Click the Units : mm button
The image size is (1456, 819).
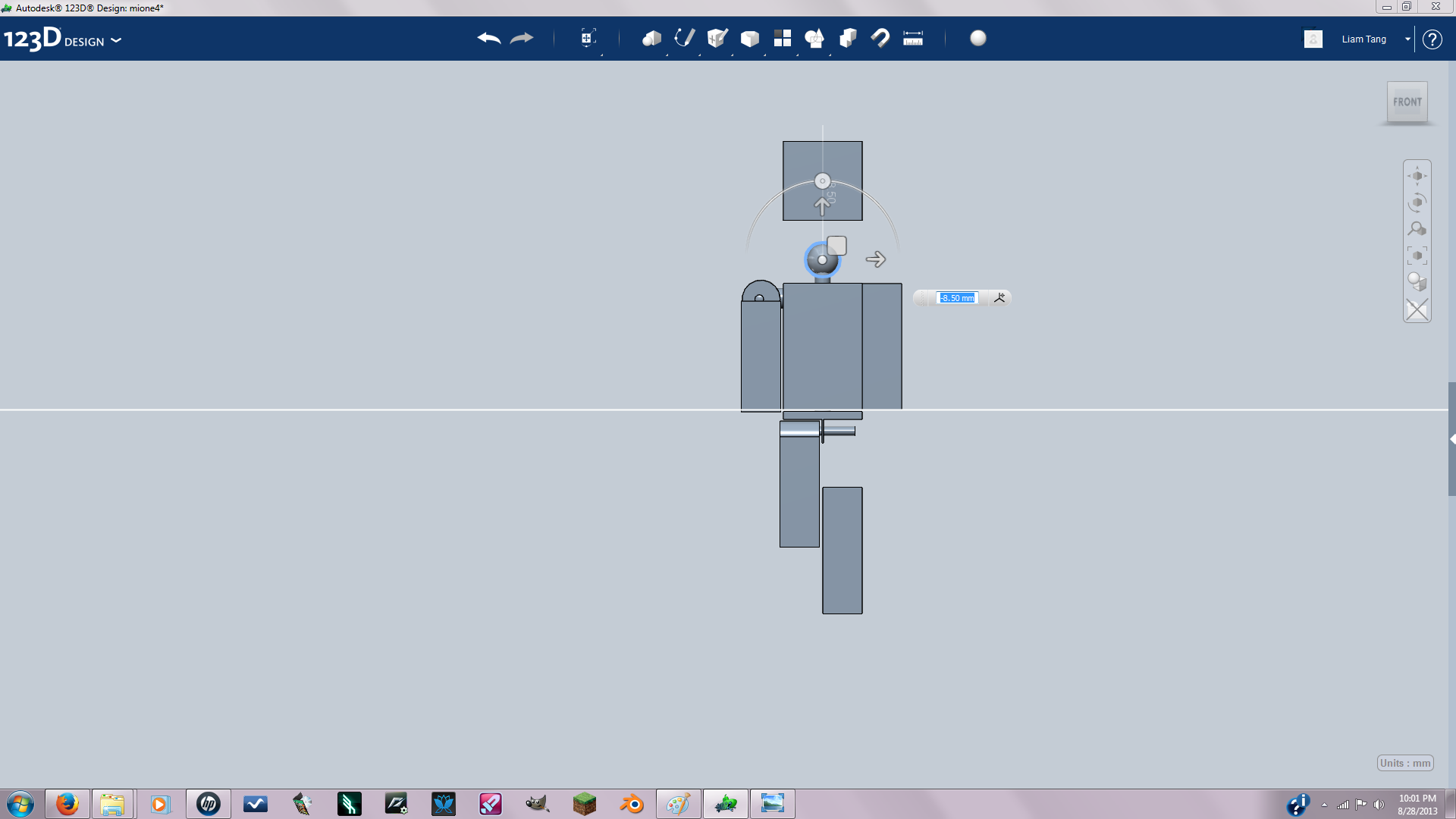(1405, 763)
